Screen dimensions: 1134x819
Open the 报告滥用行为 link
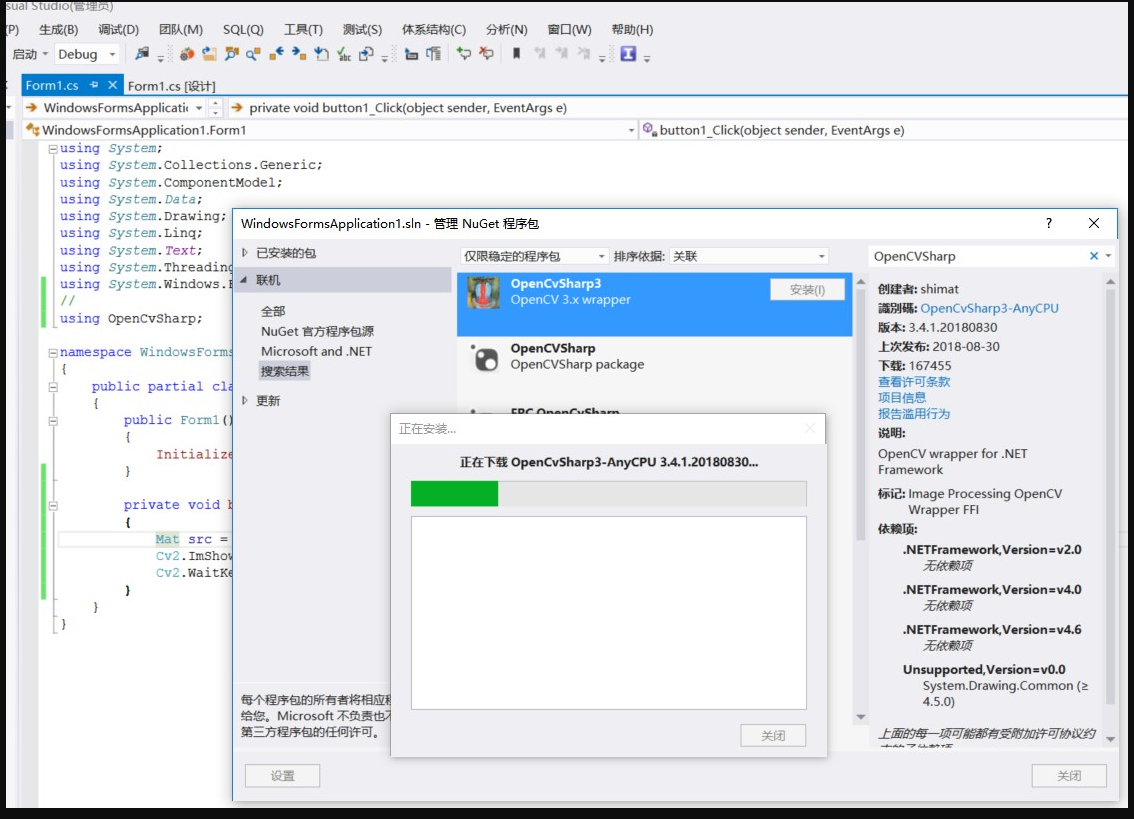point(914,414)
